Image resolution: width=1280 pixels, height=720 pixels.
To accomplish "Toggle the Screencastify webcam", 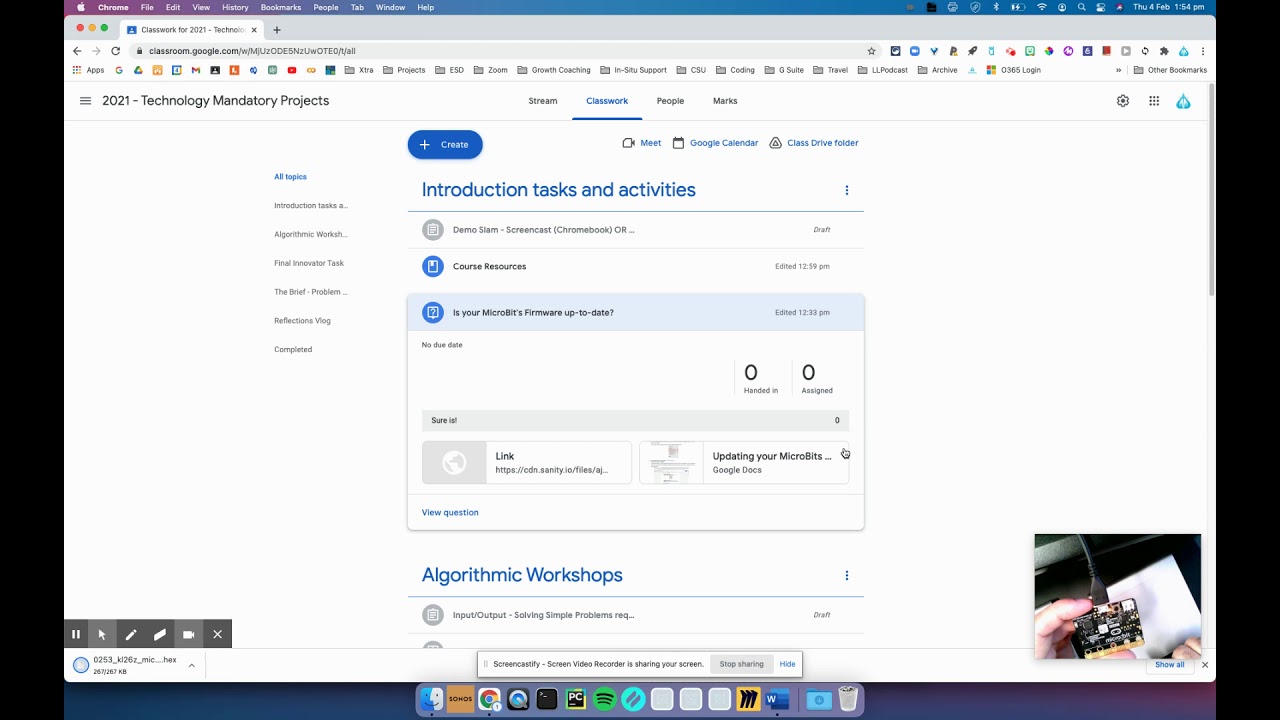I will click(188, 634).
